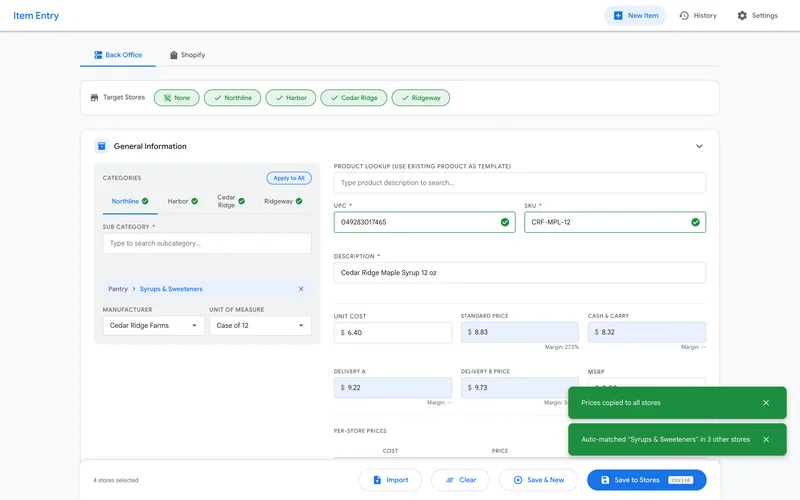The width and height of the screenshot is (800, 500).
Task: Click the Standard Price input field
Action: pos(520,332)
